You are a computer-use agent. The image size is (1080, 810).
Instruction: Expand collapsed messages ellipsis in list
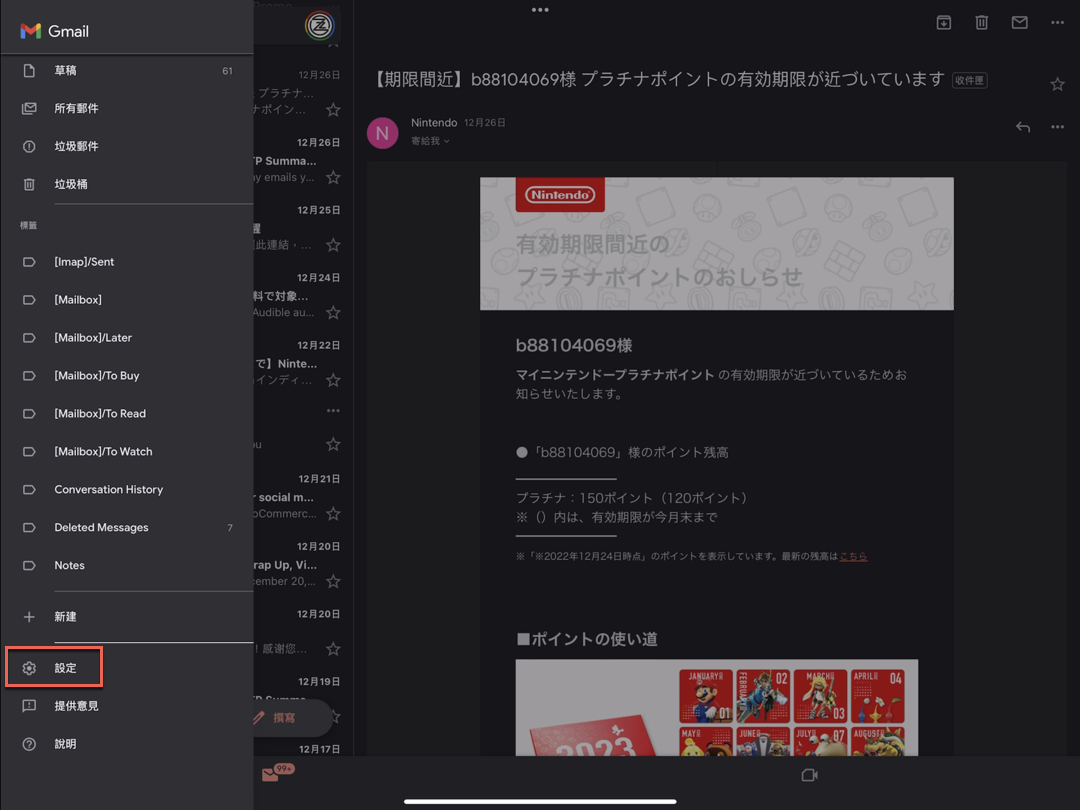point(333,411)
